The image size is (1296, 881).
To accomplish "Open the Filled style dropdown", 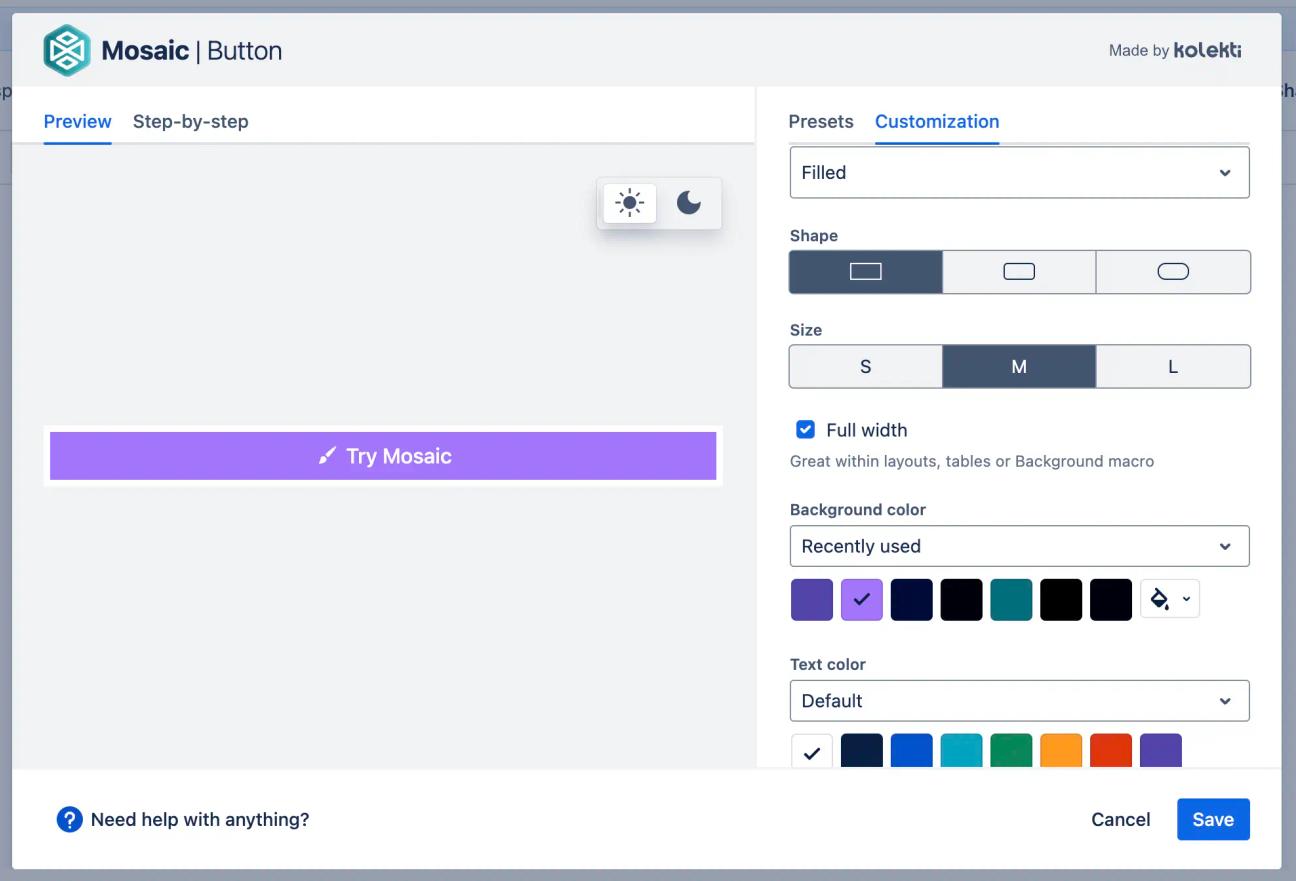I will point(1019,172).
